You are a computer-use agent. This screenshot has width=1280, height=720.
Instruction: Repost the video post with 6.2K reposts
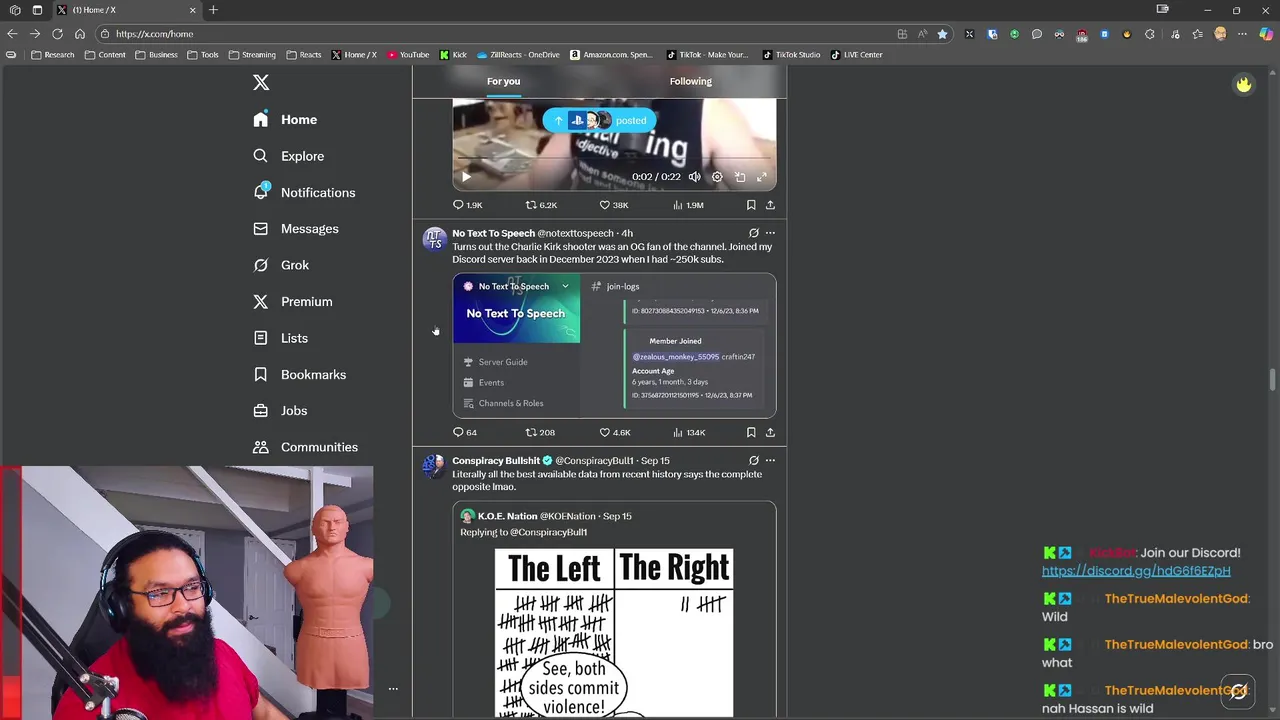click(541, 205)
